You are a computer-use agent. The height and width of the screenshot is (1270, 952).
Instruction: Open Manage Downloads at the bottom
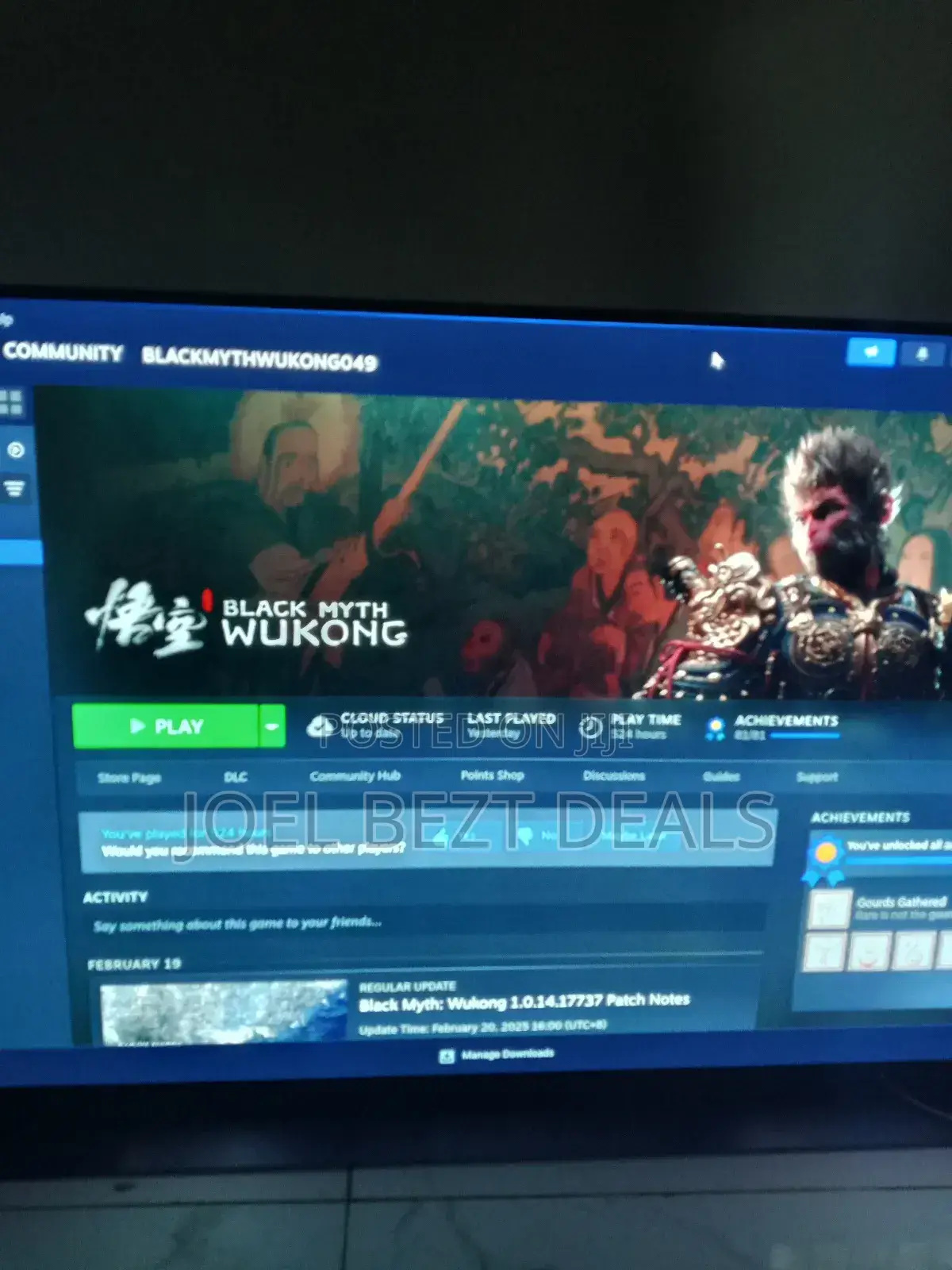click(x=508, y=1054)
